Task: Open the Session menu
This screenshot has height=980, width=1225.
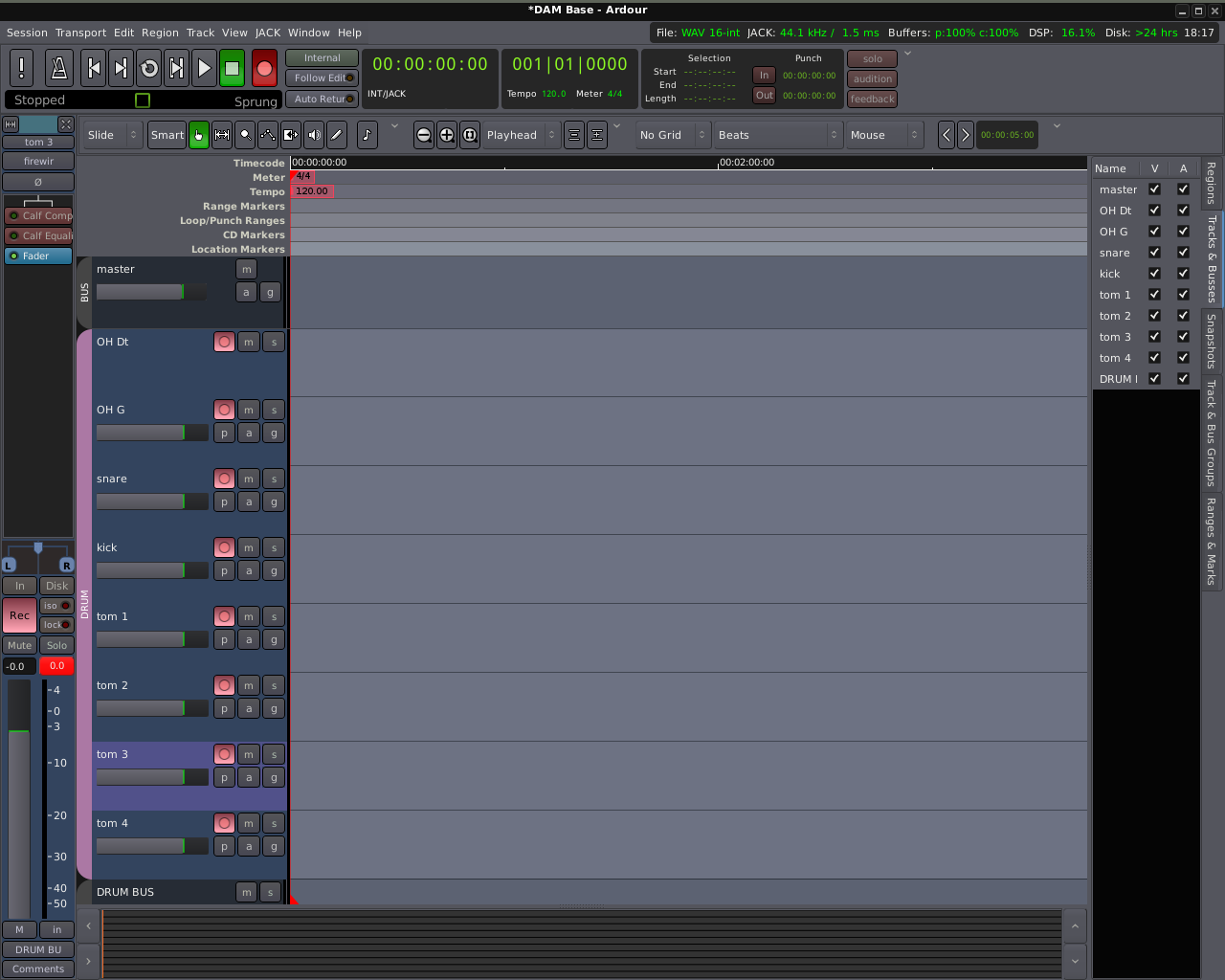Action: pyautogui.click(x=27, y=33)
